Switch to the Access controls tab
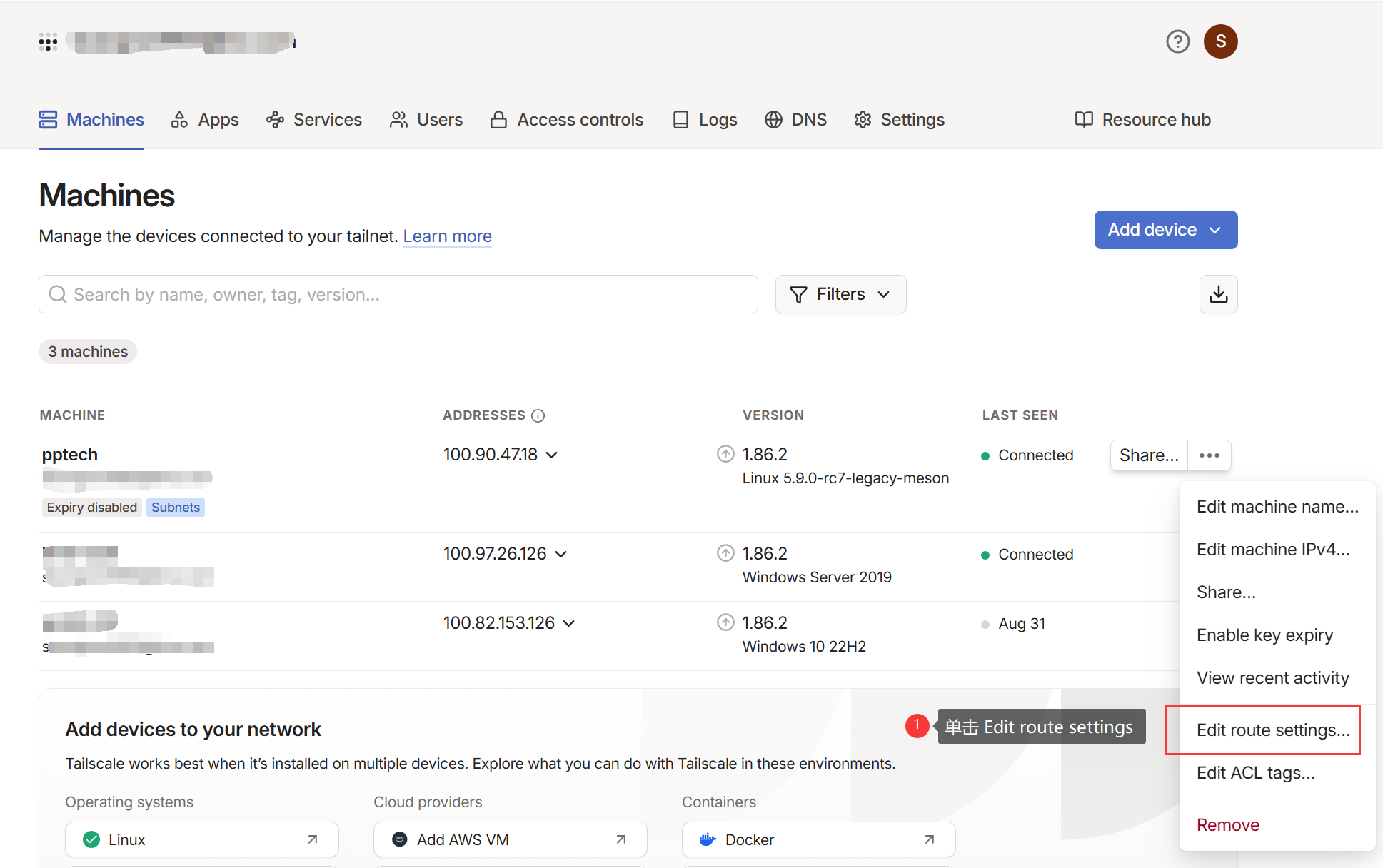 [x=568, y=120]
